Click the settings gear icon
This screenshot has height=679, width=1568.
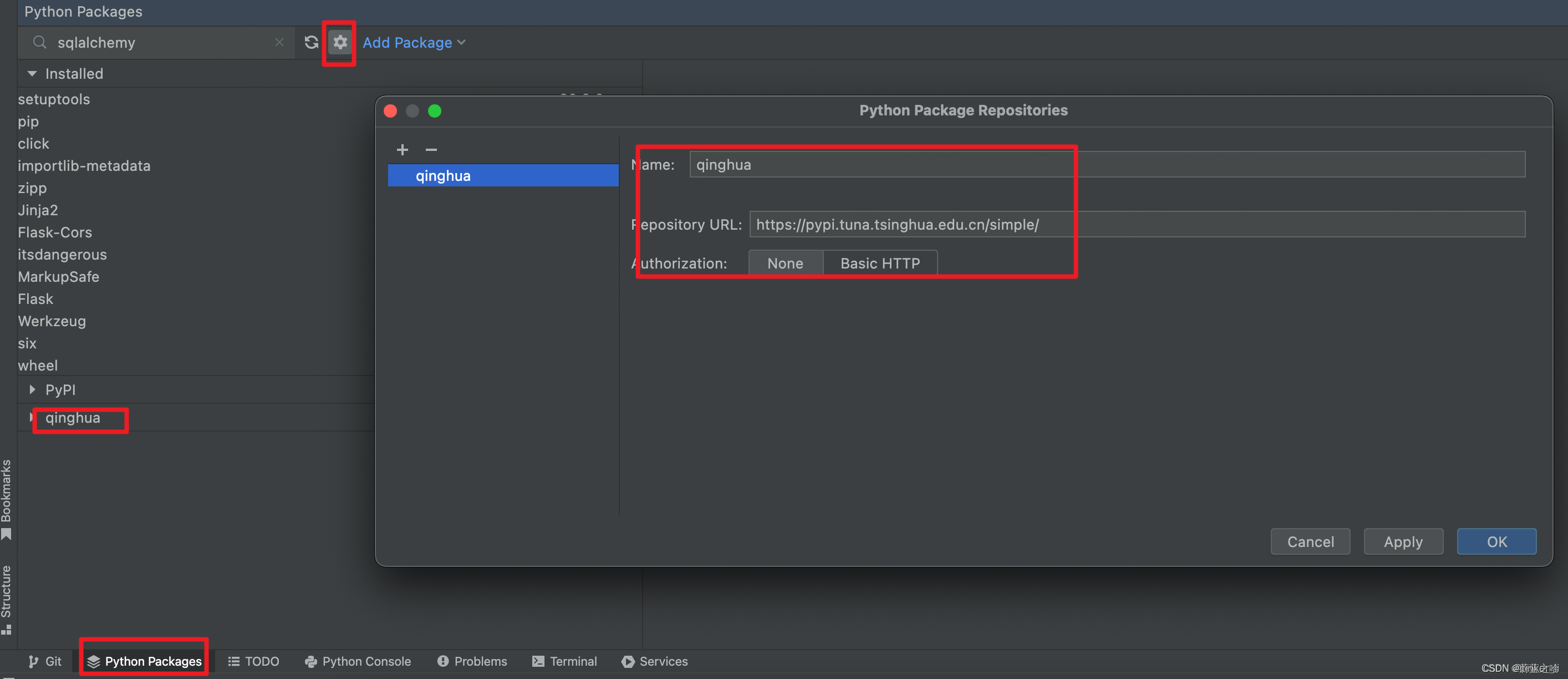tap(340, 42)
